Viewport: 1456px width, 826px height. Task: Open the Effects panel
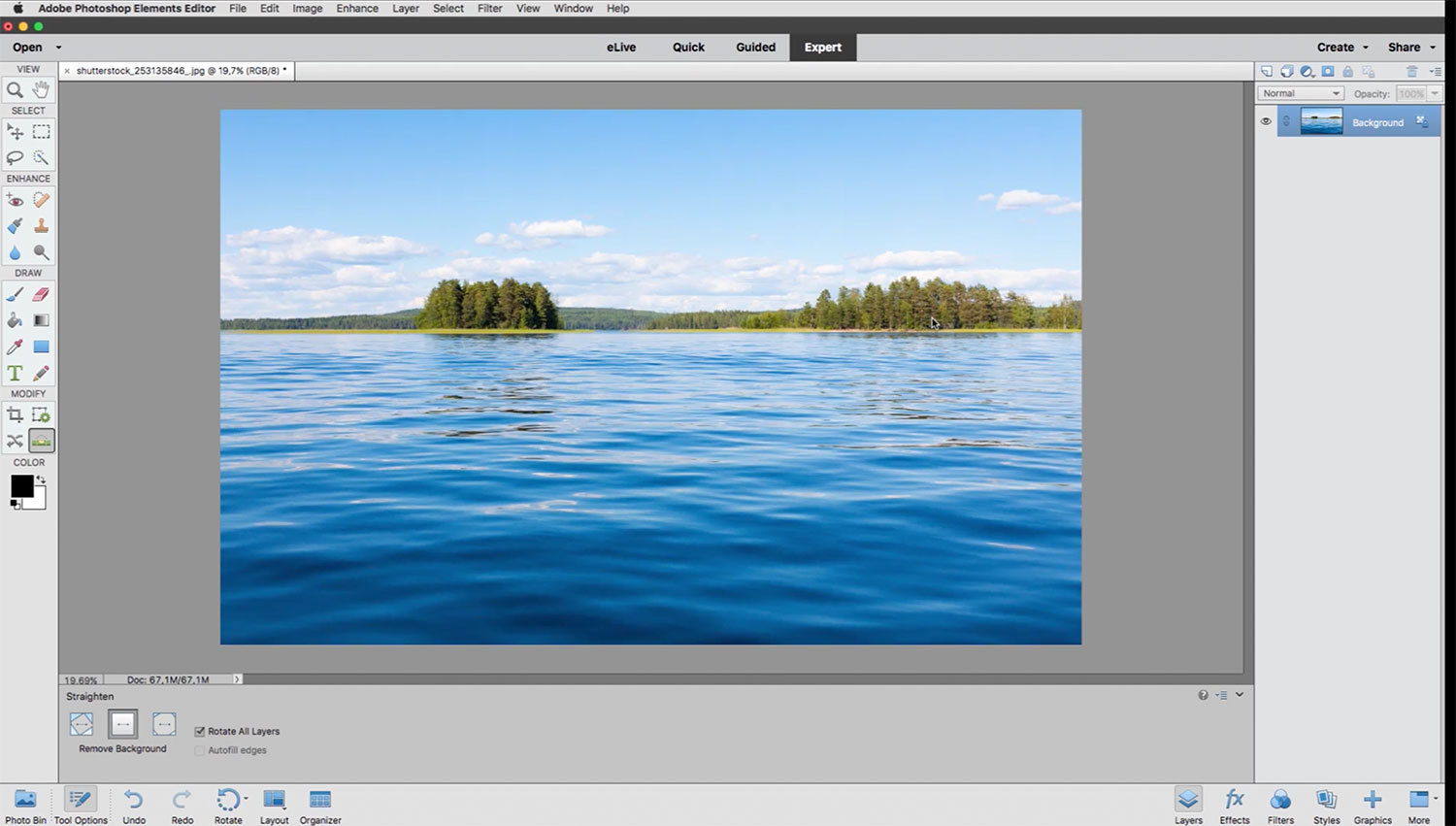1234,805
